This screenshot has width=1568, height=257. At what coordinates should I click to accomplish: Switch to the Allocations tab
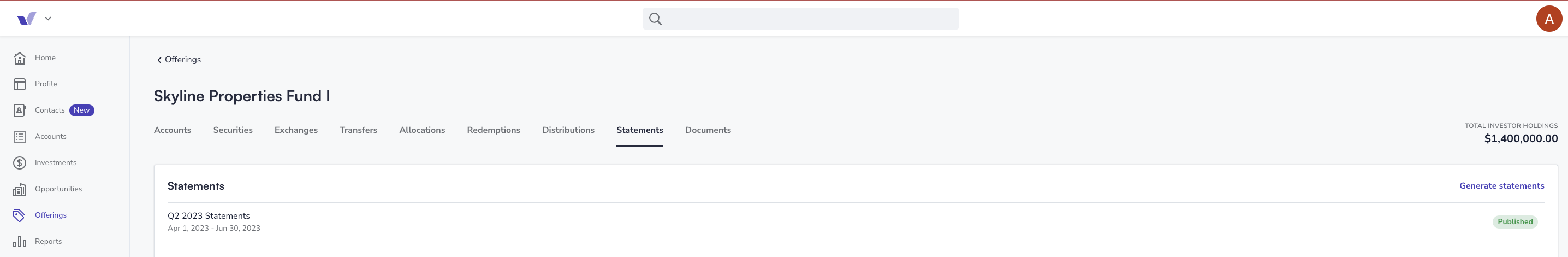pos(422,130)
